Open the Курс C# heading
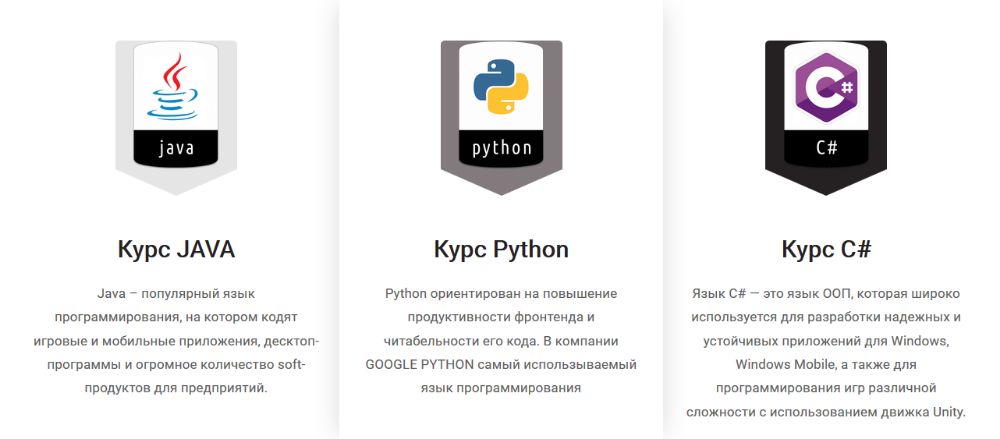 click(x=827, y=249)
